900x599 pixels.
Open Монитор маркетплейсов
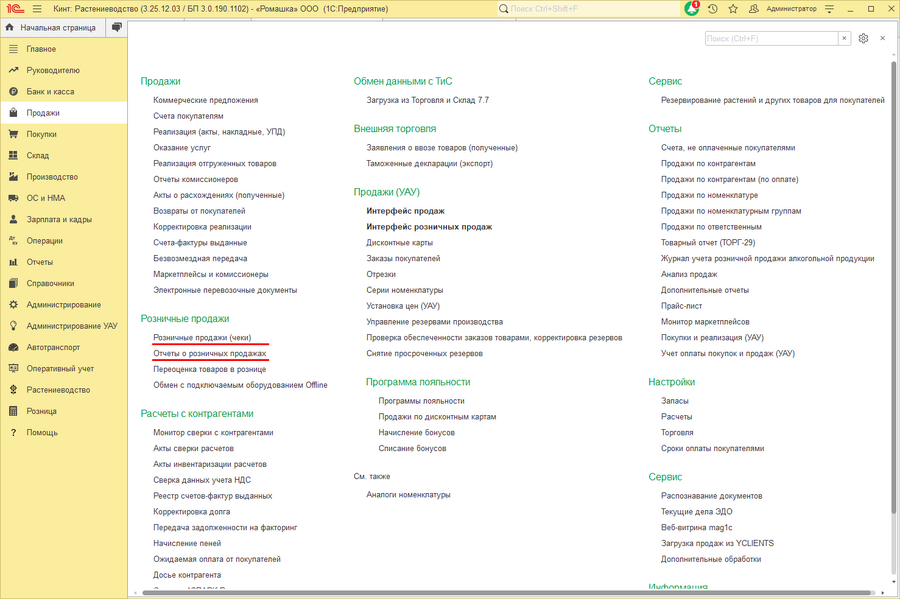click(x=705, y=322)
